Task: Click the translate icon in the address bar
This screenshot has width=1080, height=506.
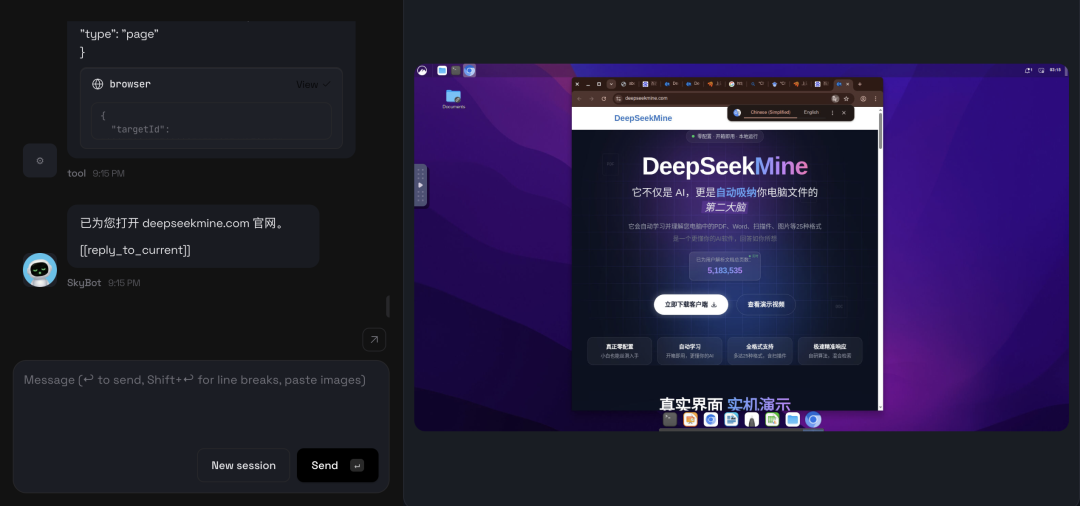Action: tap(835, 99)
